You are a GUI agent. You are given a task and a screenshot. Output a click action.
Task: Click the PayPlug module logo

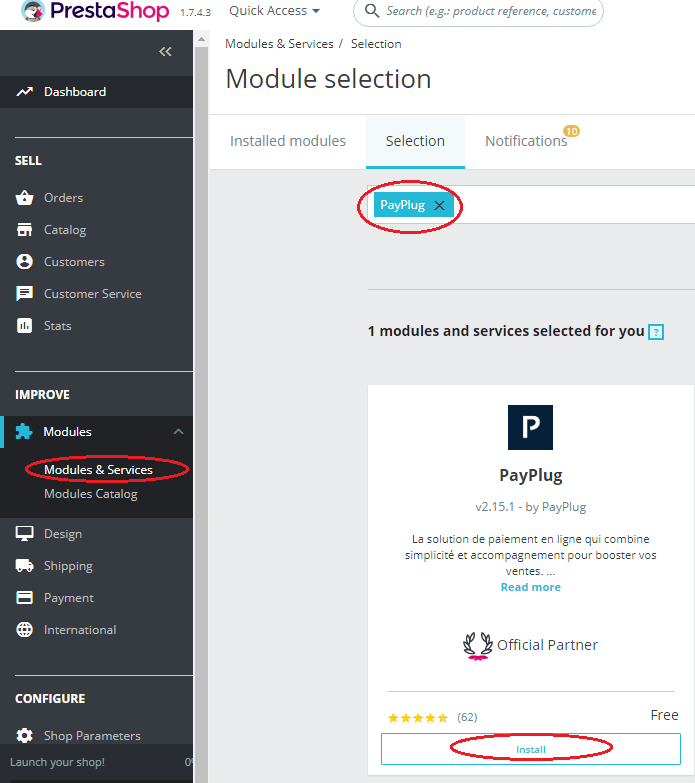click(x=530, y=427)
